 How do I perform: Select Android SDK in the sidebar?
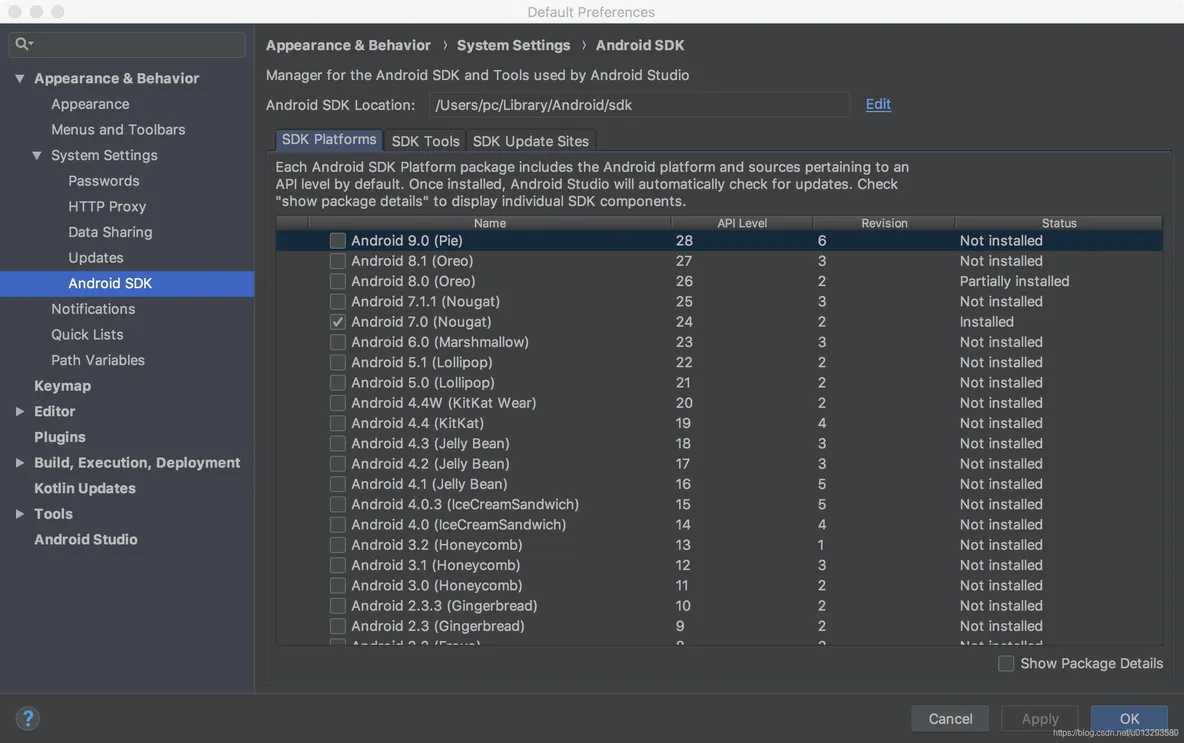coord(127,284)
